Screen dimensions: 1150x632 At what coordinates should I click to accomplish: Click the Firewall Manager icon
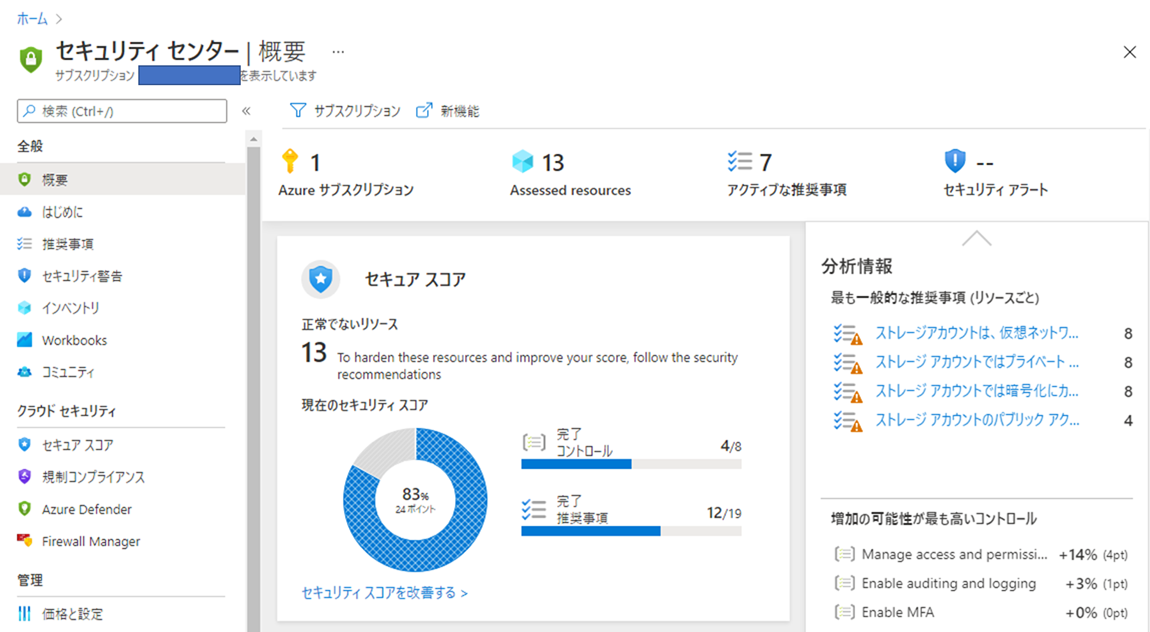click(x=25, y=541)
